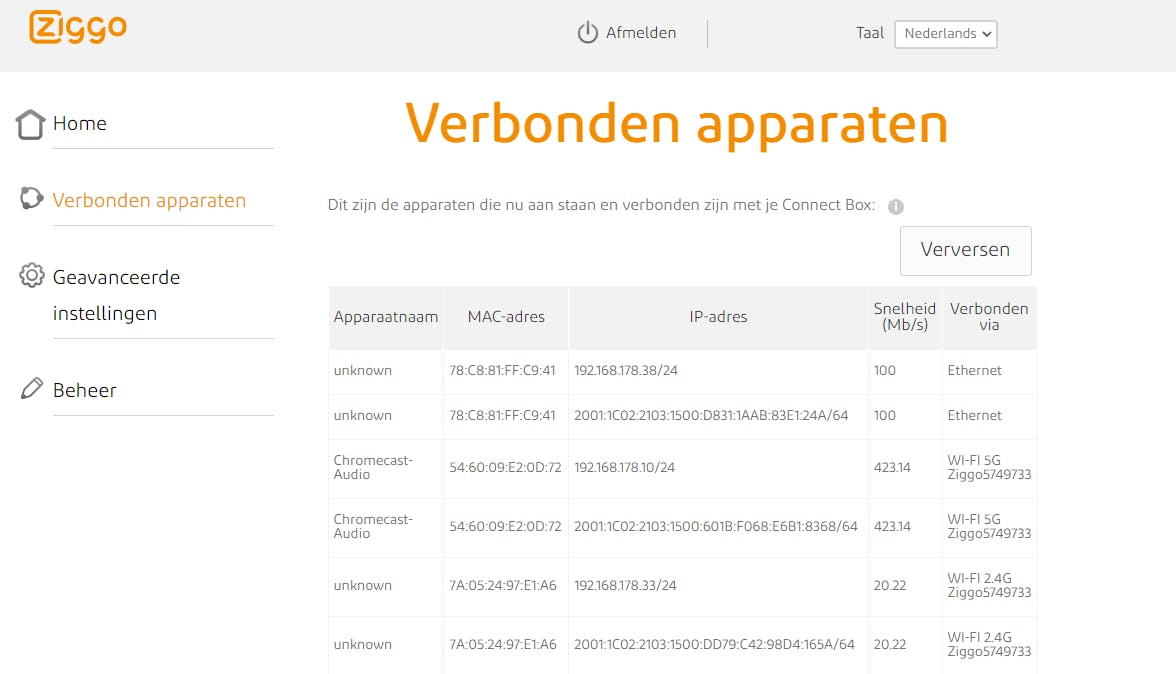Select IP address 192.168.178.10/24

pyautogui.click(x=624, y=468)
